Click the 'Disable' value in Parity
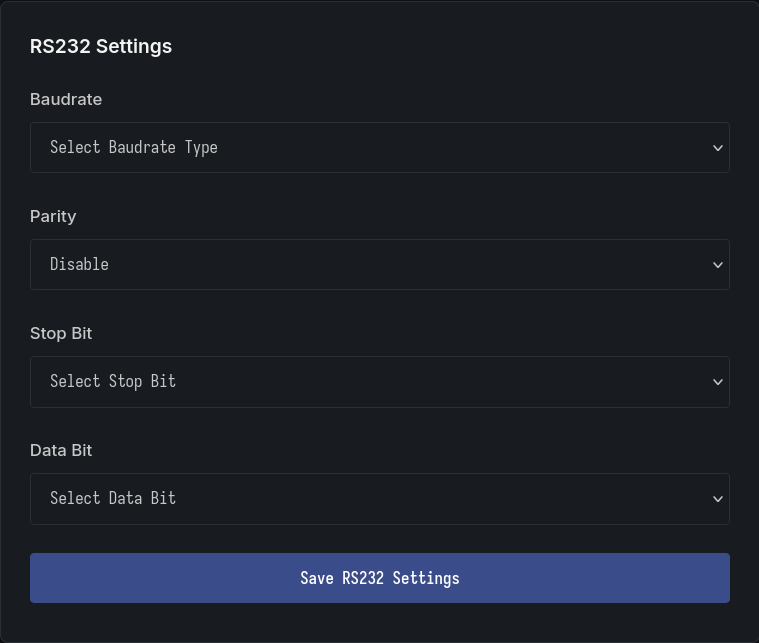 (79, 265)
